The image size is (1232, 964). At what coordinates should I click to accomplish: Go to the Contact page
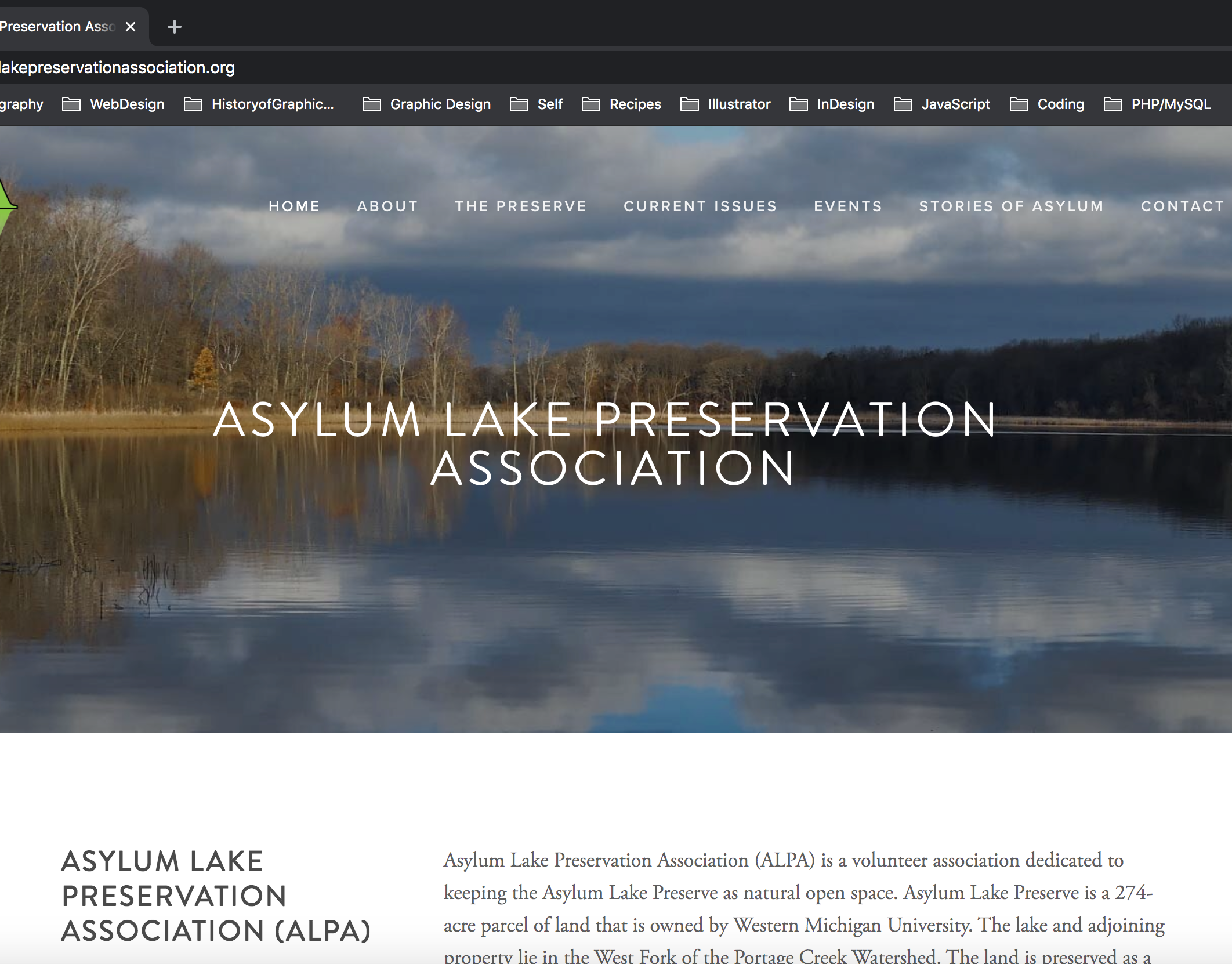1183,206
